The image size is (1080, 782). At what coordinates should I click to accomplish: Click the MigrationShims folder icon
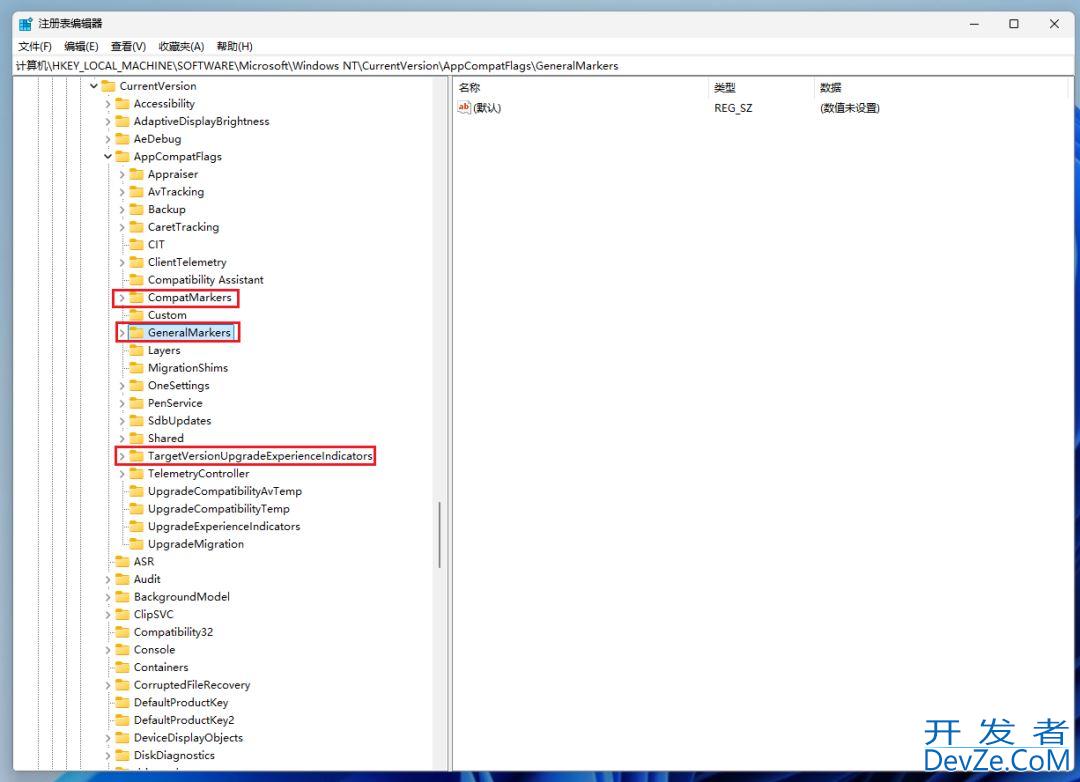(136, 367)
